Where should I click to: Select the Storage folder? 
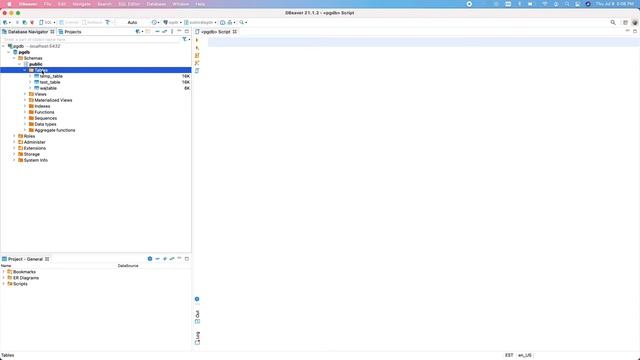[31, 154]
